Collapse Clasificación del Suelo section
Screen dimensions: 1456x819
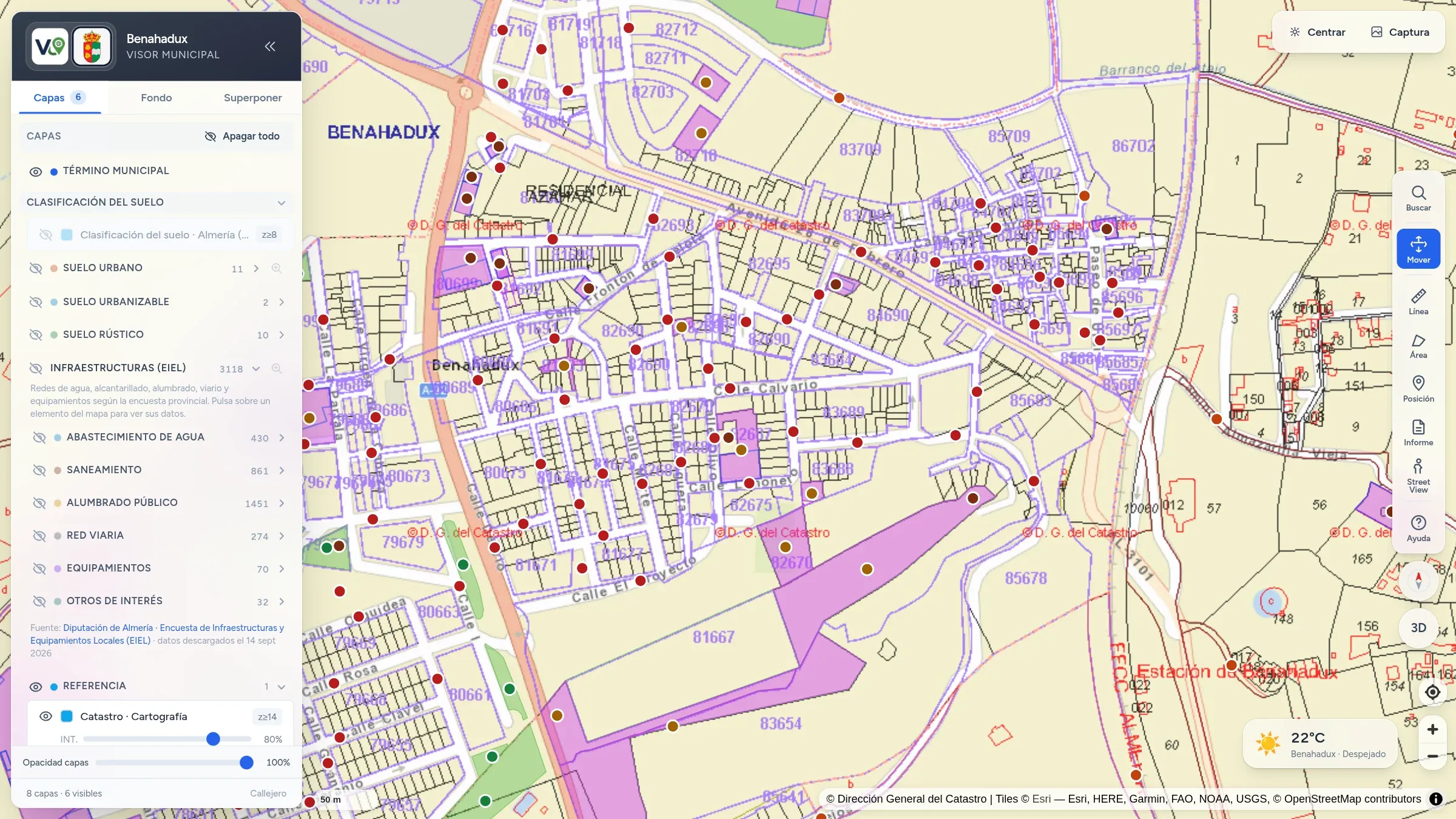pos(281,203)
